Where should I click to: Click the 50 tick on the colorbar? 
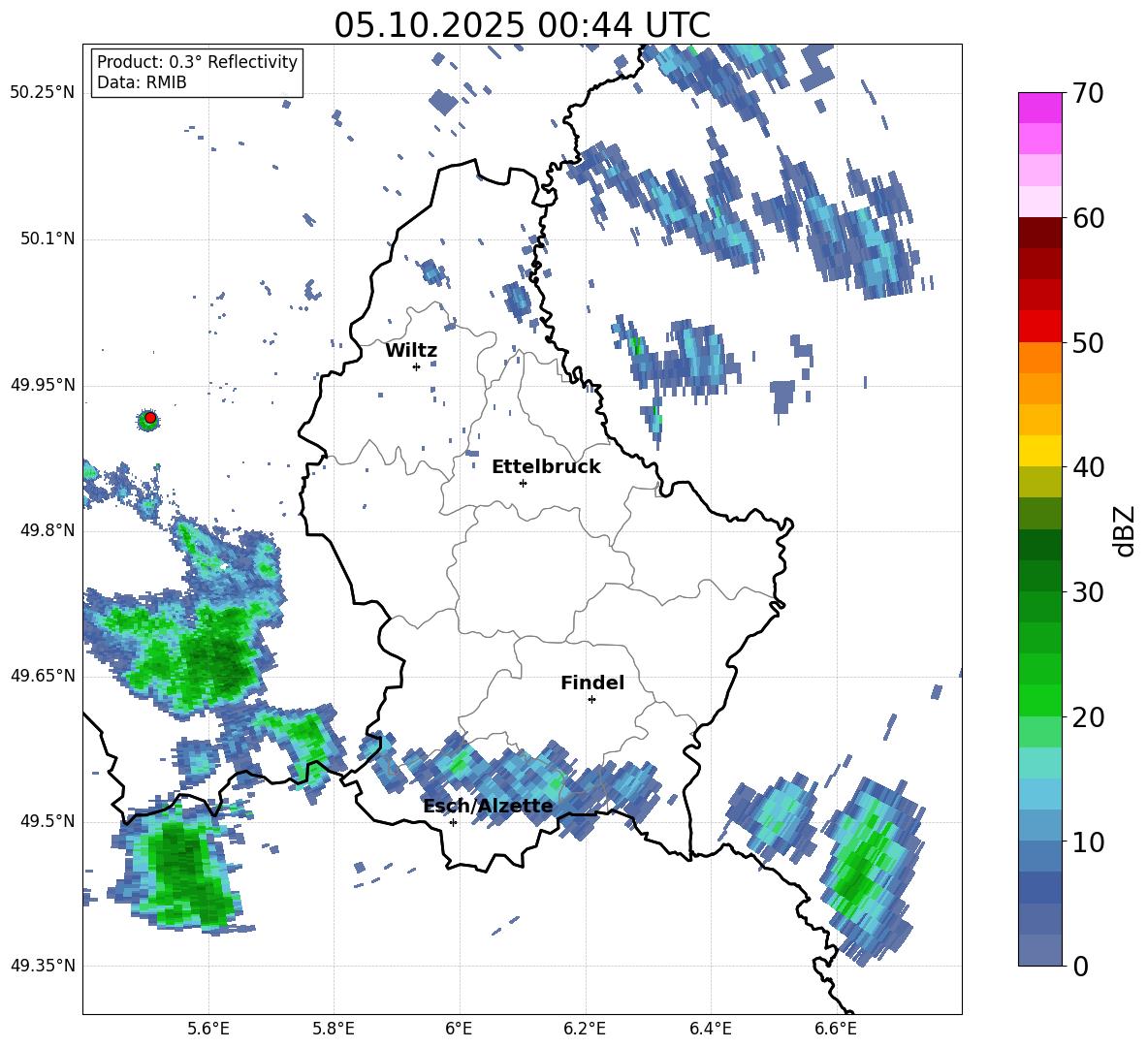[x=1089, y=342]
